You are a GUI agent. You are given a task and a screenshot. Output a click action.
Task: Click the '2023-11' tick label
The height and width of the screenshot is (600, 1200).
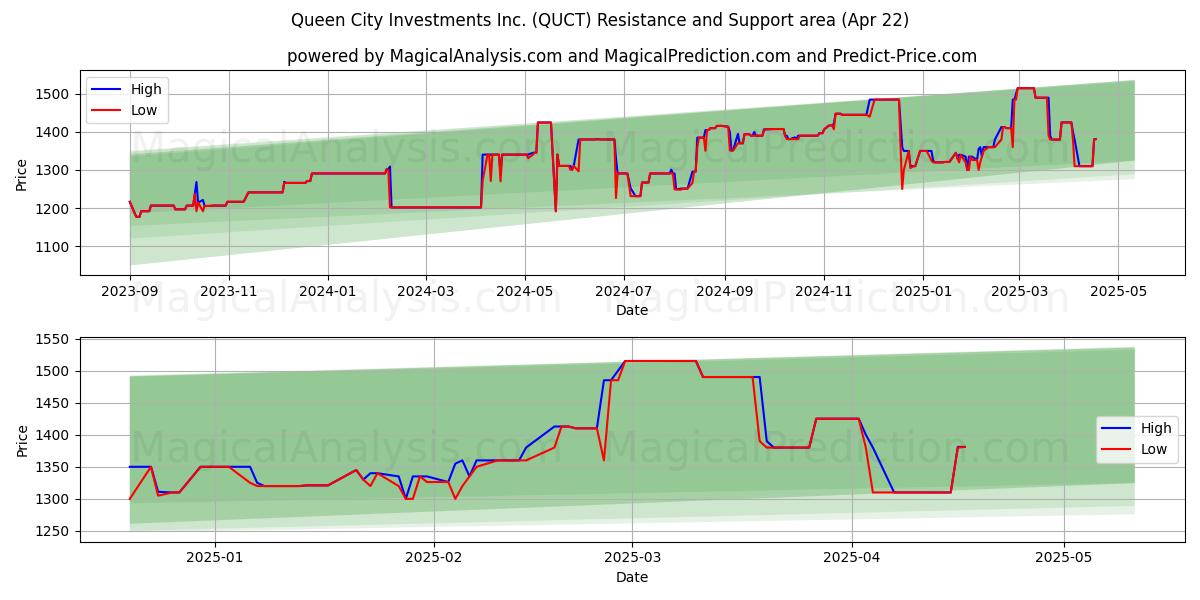229,291
